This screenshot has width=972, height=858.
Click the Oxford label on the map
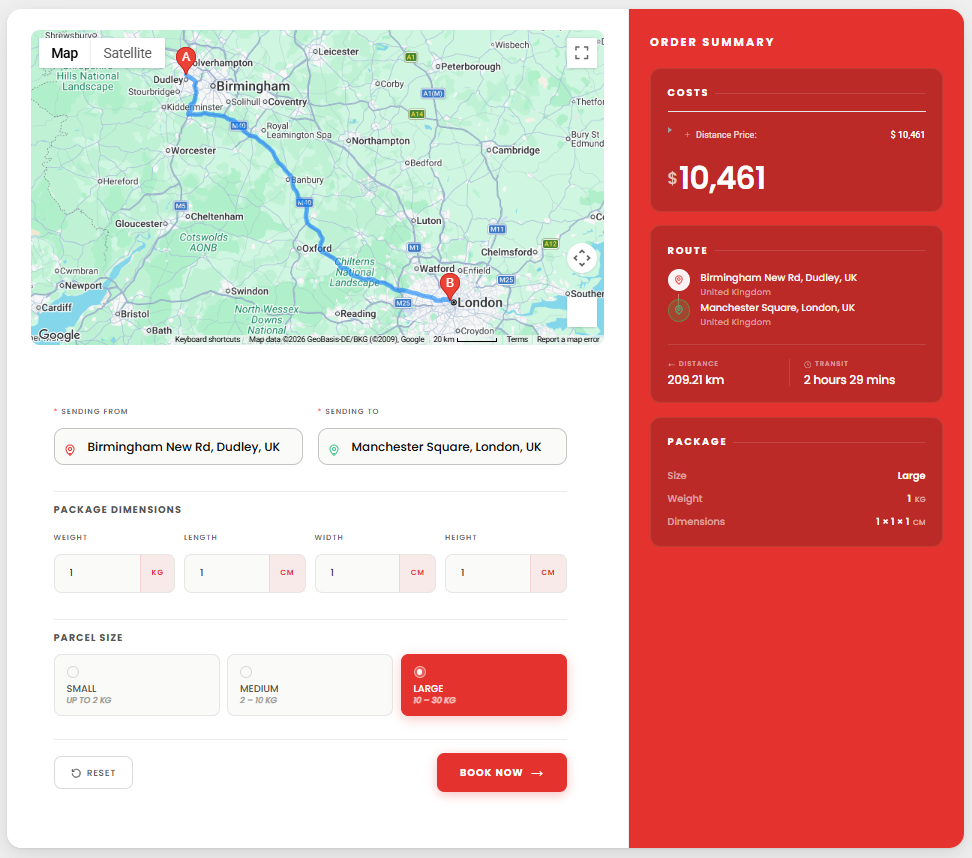317,248
